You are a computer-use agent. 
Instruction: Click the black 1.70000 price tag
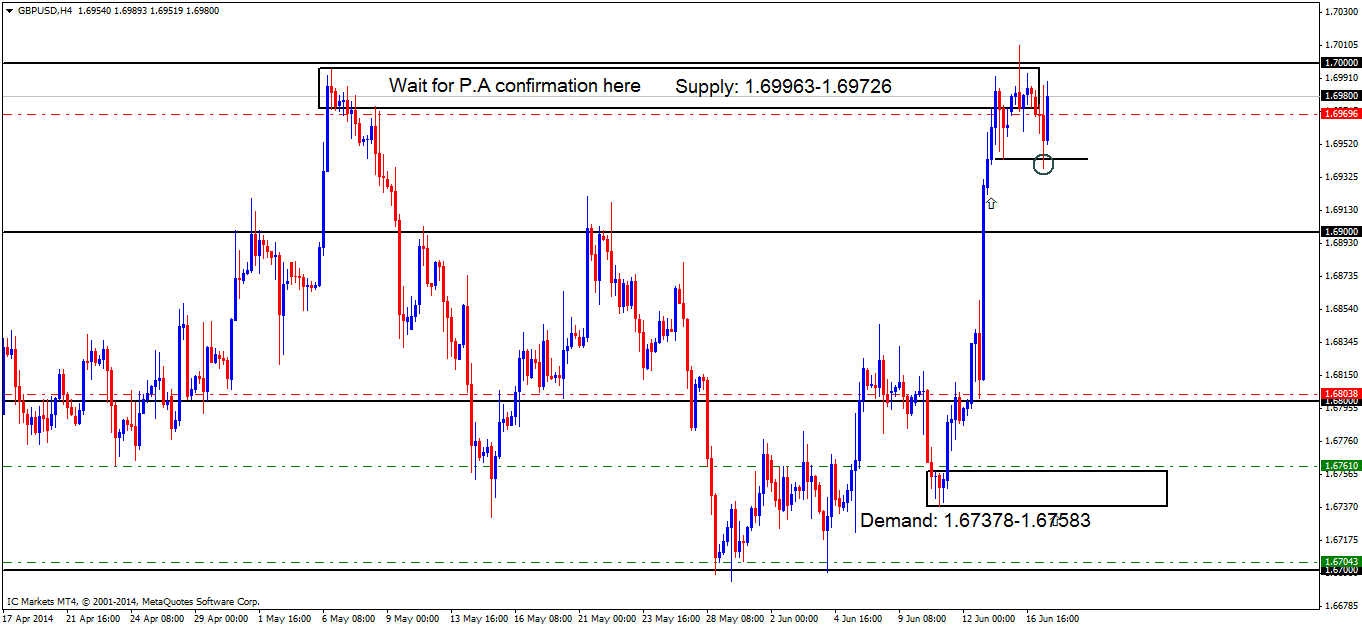tap(1341, 62)
